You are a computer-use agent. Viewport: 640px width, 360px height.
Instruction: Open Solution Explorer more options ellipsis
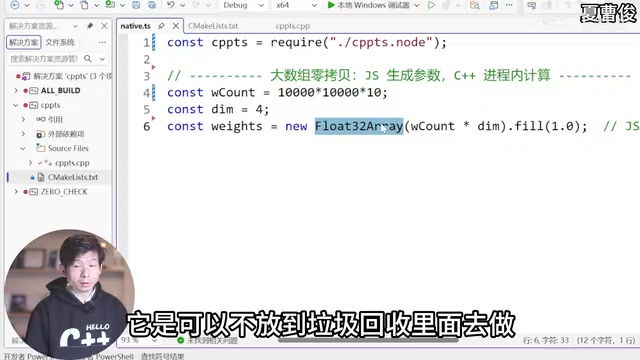(x=102, y=42)
